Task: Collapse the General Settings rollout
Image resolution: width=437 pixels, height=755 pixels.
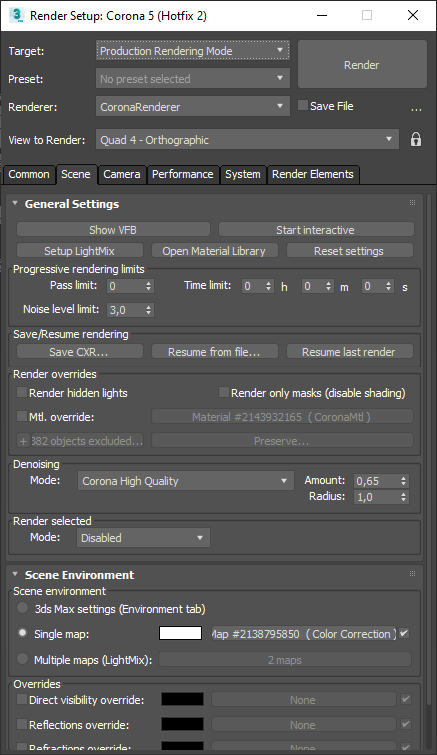Action: pyautogui.click(x=15, y=203)
